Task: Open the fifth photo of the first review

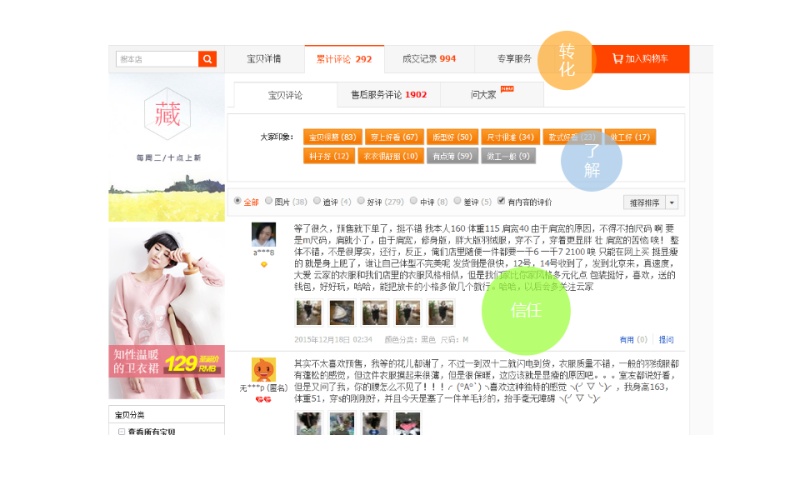Action: (x=441, y=312)
